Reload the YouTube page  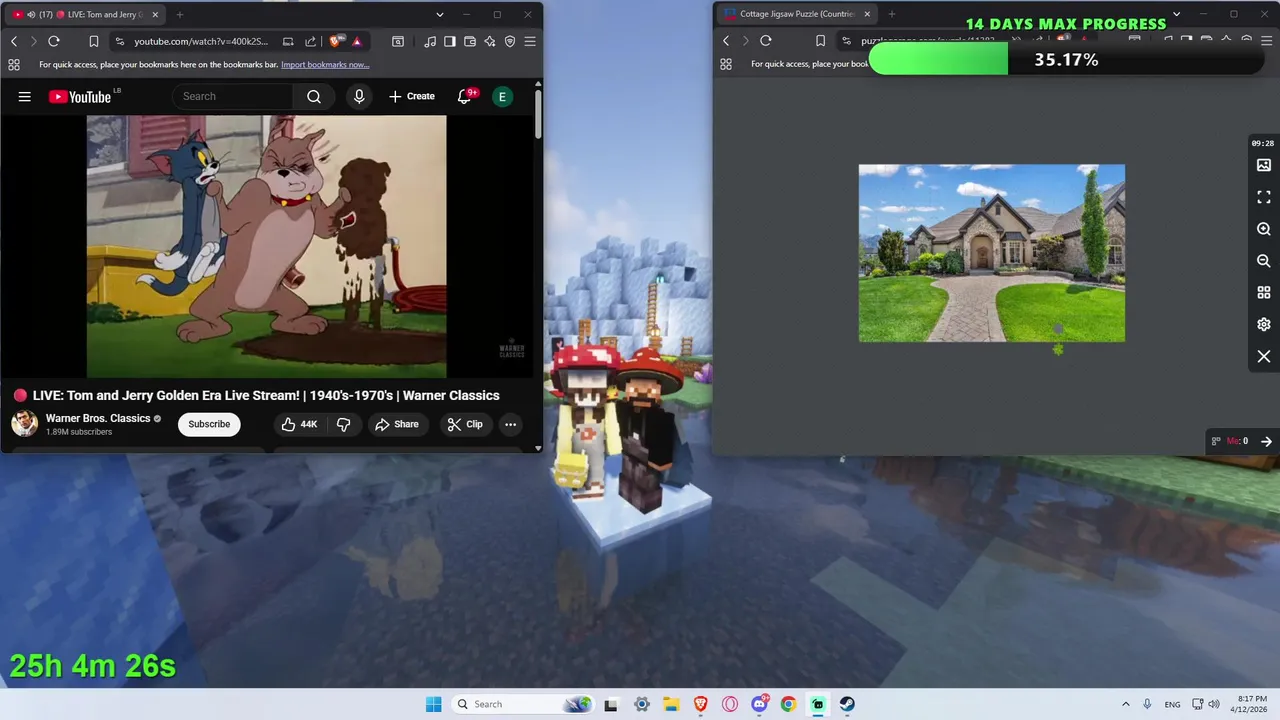click(x=54, y=41)
